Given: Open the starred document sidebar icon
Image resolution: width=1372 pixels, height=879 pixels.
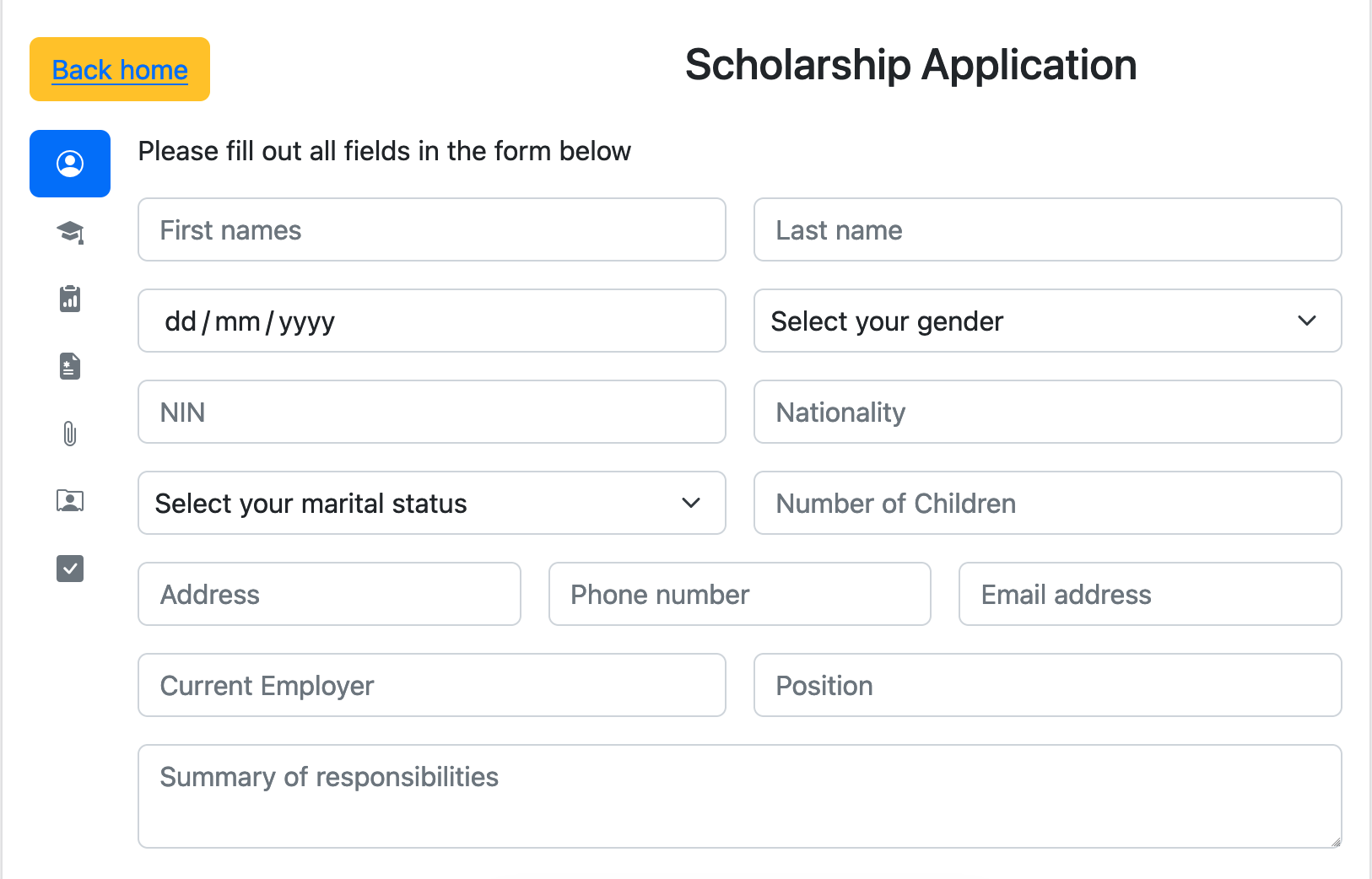Looking at the screenshot, I should pyautogui.click(x=70, y=366).
